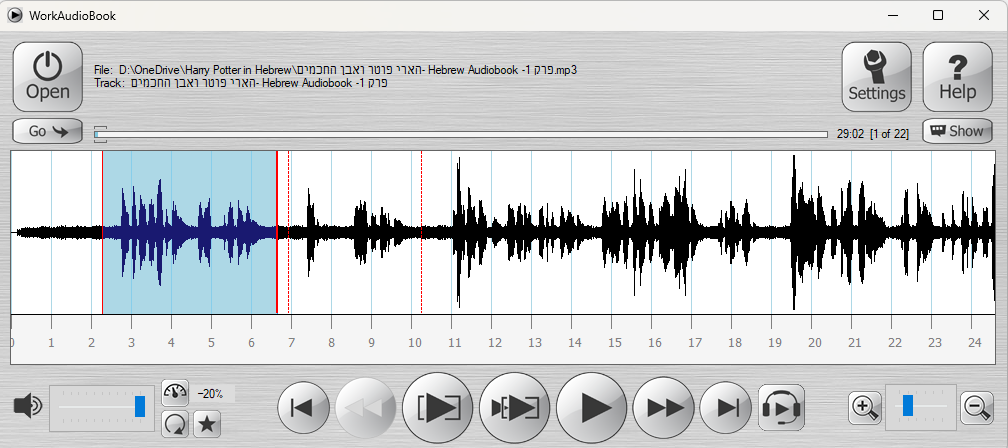Minimize the WorkAudioBook window

(x=892, y=15)
